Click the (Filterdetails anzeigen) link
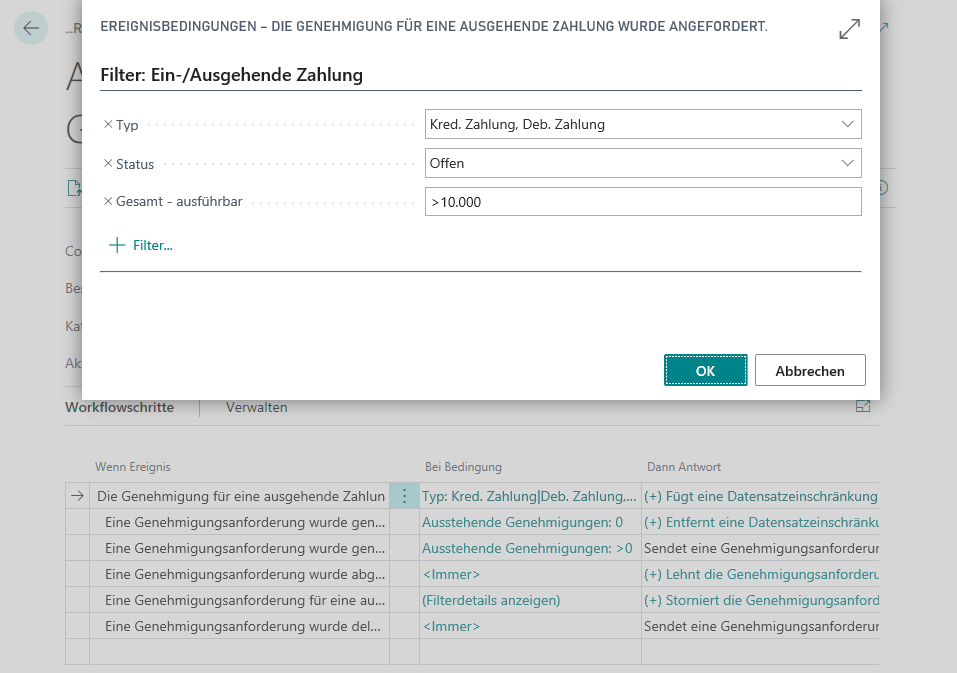This screenshot has height=673, width=957. pyautogui.click(x=491, y=600)
